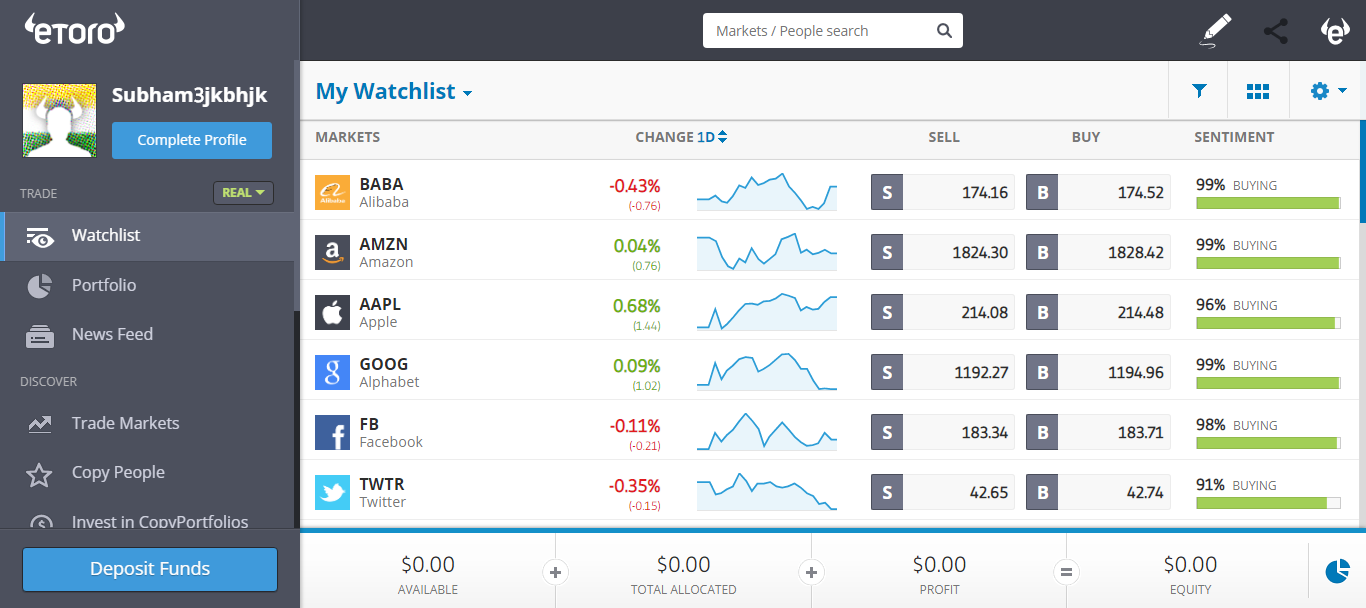Viewport: 1366px width, 608px height.
Task: Click the Twitter logo icon
Action: coord(332,492)
